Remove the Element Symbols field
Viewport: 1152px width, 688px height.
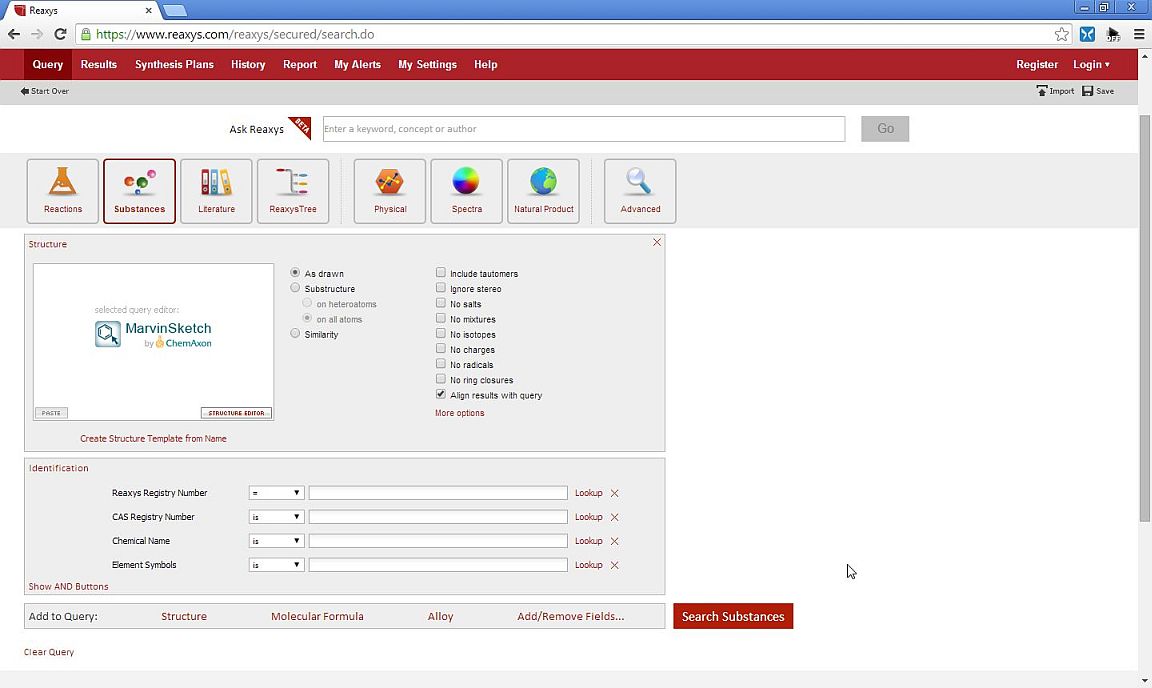[615, 565]
